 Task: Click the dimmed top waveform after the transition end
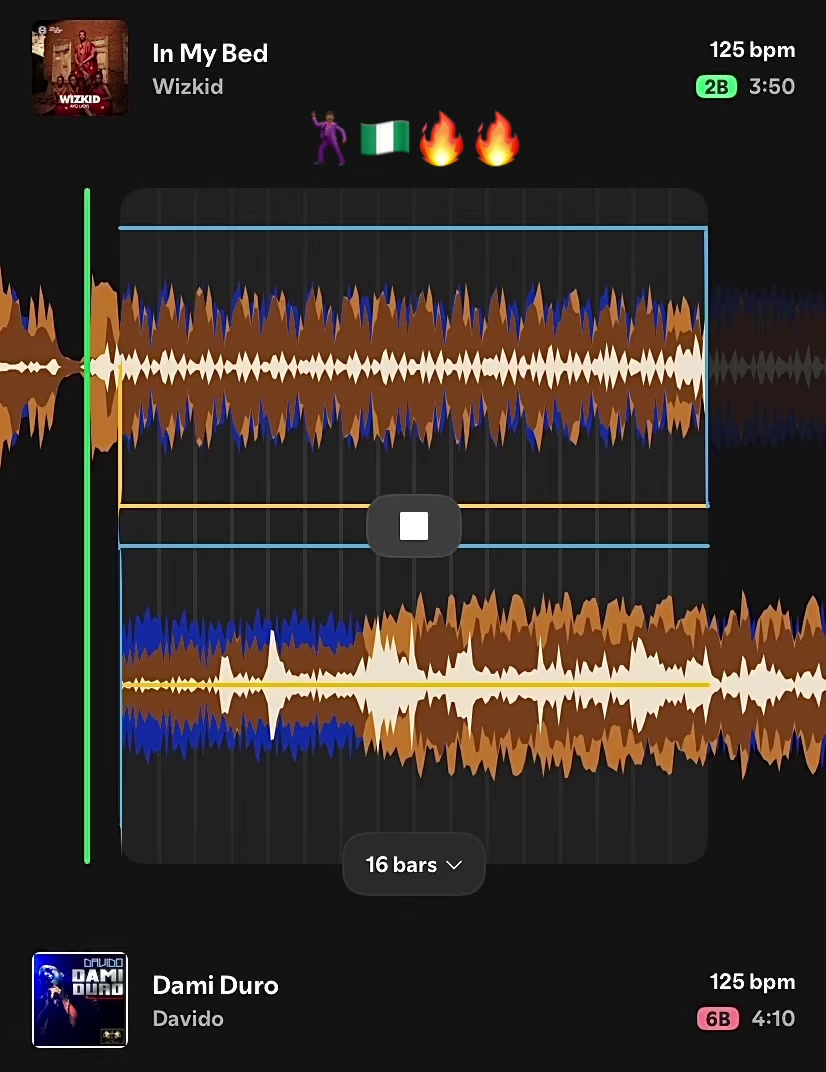click(x=767, y=366)
